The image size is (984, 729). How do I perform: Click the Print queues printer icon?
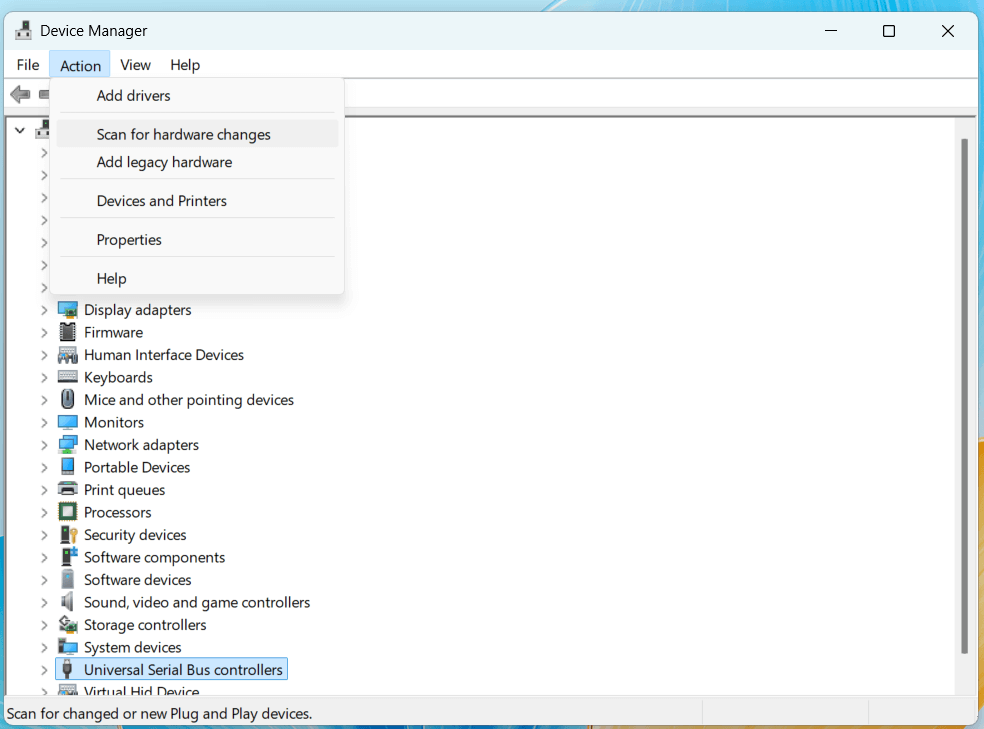67,489
